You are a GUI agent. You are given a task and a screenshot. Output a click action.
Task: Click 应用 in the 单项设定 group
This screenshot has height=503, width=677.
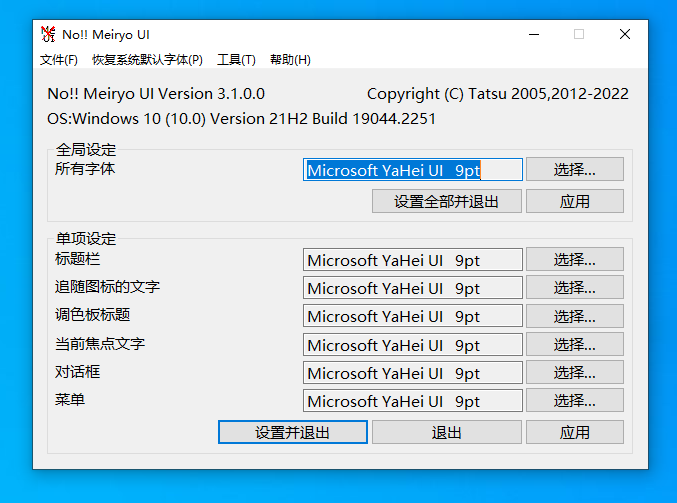click(x=575, y=432)
